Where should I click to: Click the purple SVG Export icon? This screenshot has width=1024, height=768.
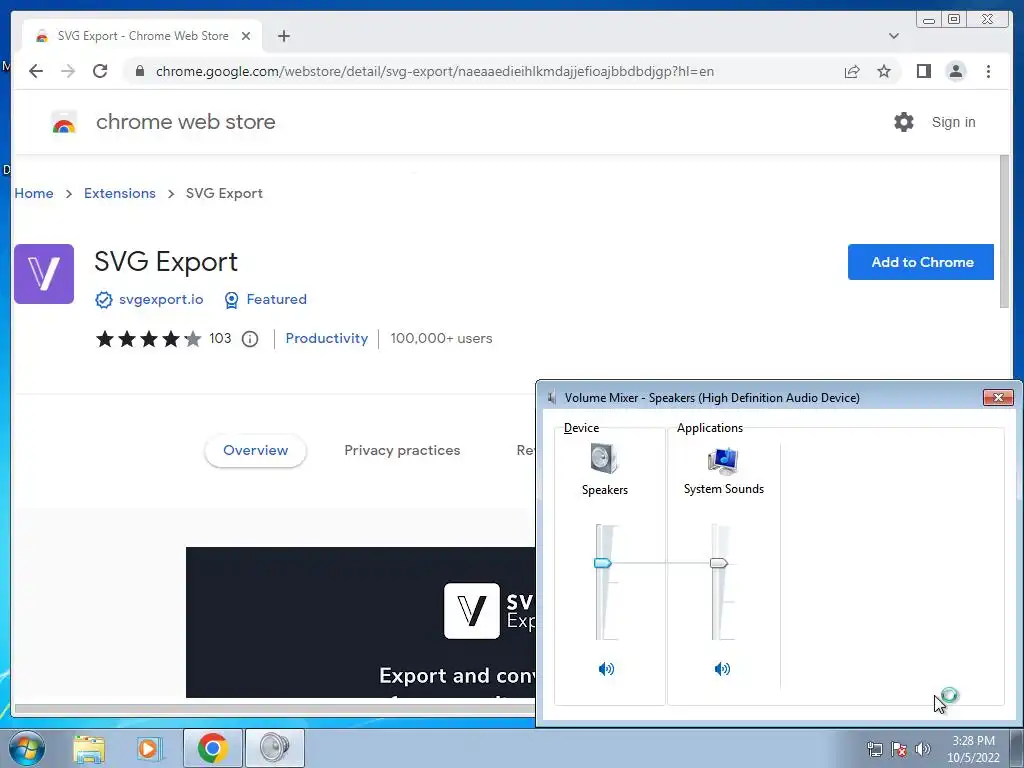point(44,274)
